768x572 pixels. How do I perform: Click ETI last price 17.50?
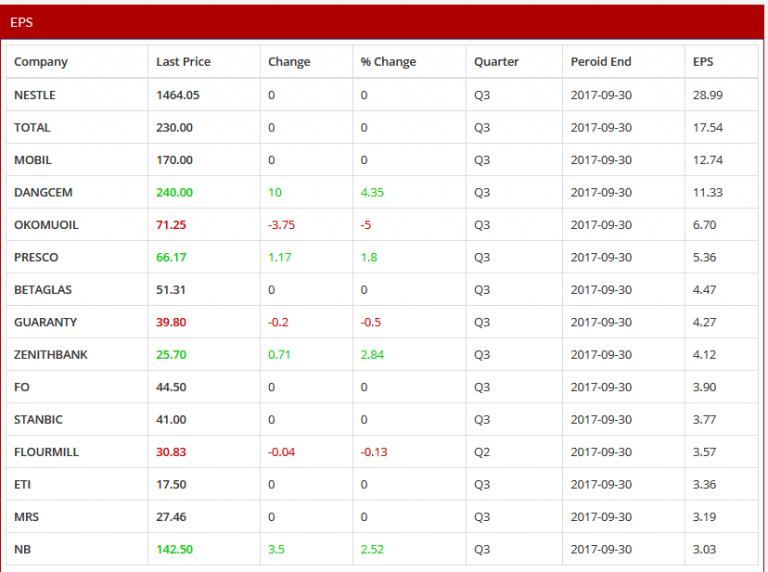point(171,484)
